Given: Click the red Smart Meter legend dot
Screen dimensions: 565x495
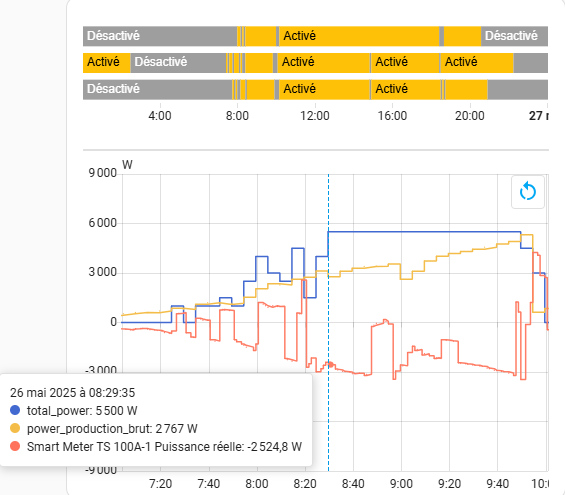Looking at the screenshot, I should [x=15, y=446].
